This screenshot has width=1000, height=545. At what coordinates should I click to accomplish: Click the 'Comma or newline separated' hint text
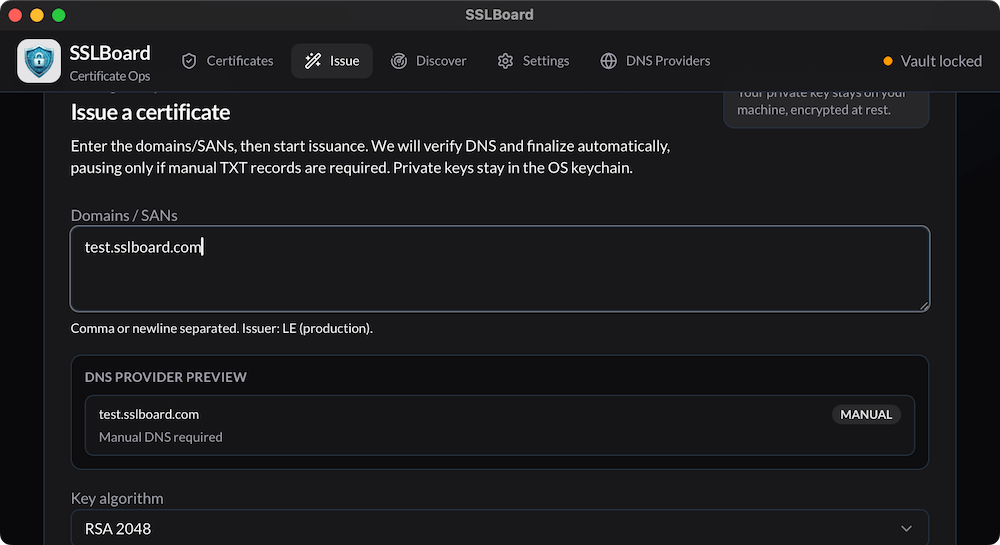222,328
